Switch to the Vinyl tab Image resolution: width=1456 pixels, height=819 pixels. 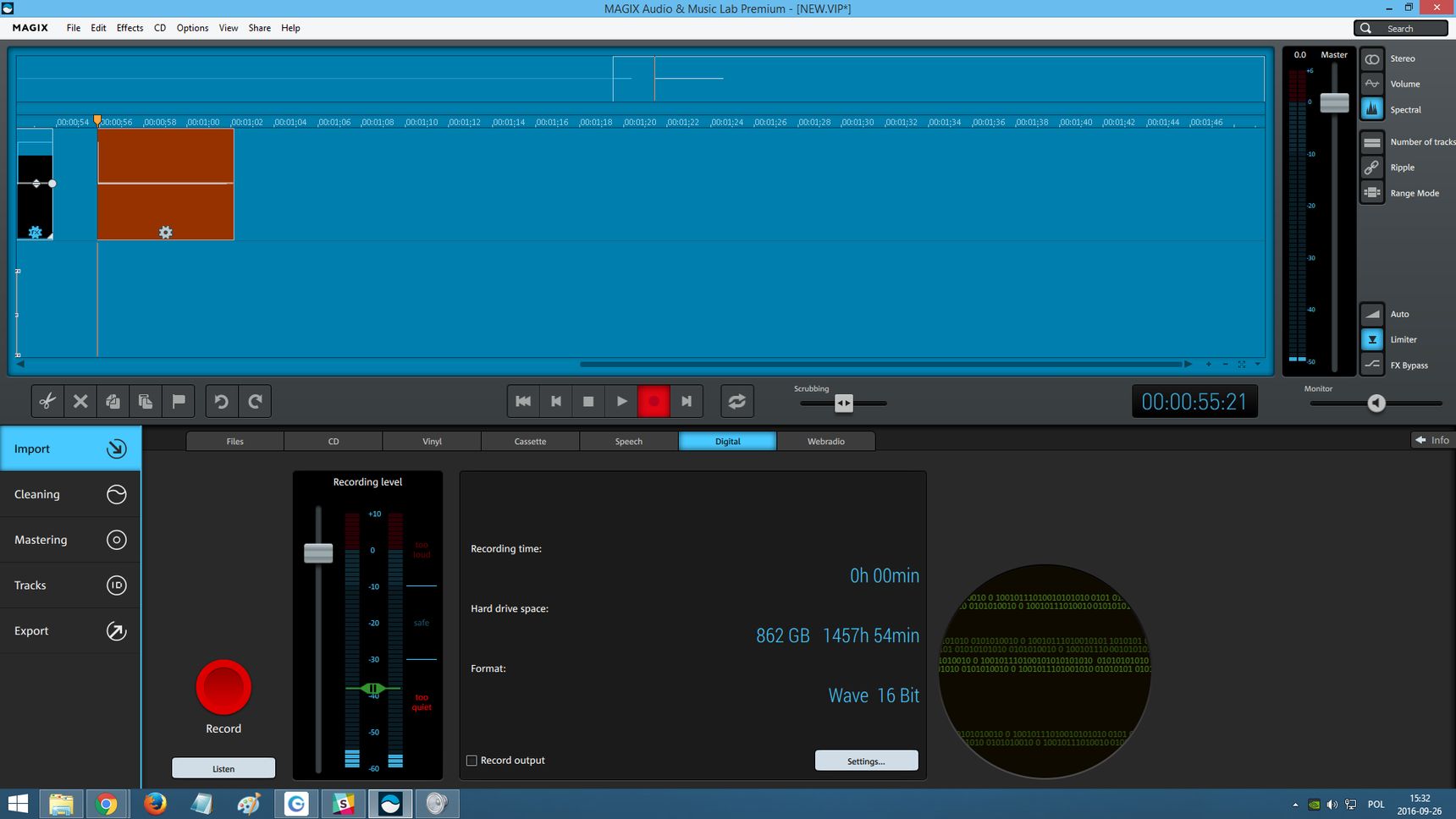[432, 441]
